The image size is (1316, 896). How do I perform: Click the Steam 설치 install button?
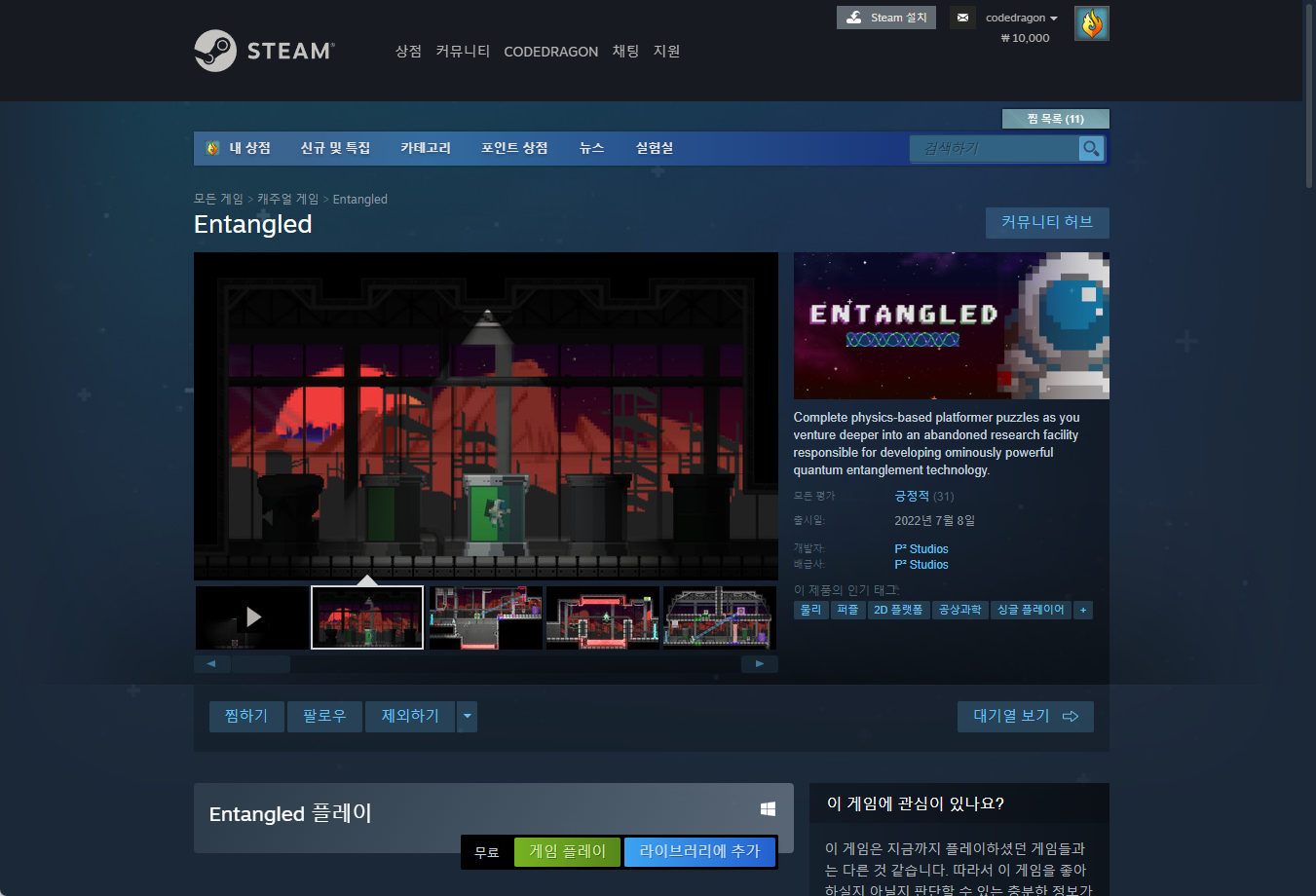coord(885,18)
